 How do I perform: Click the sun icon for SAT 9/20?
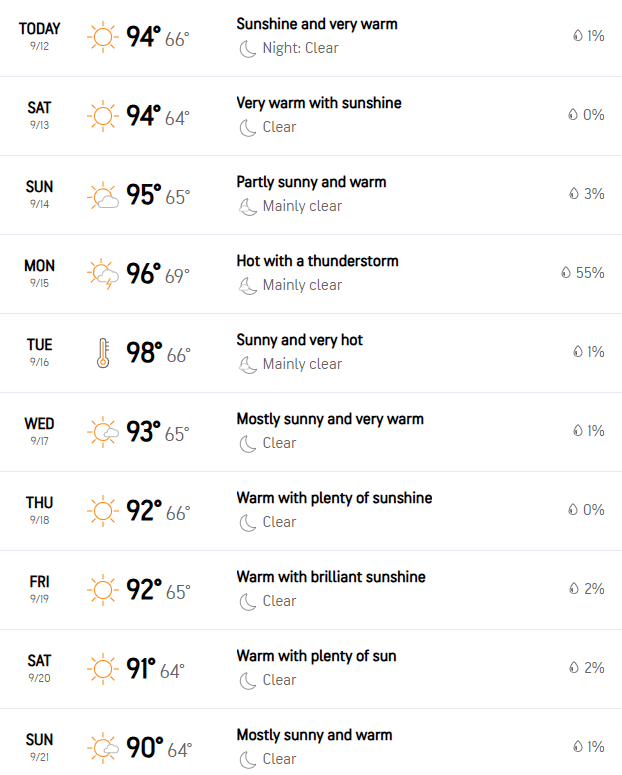(x=103, y=669)
